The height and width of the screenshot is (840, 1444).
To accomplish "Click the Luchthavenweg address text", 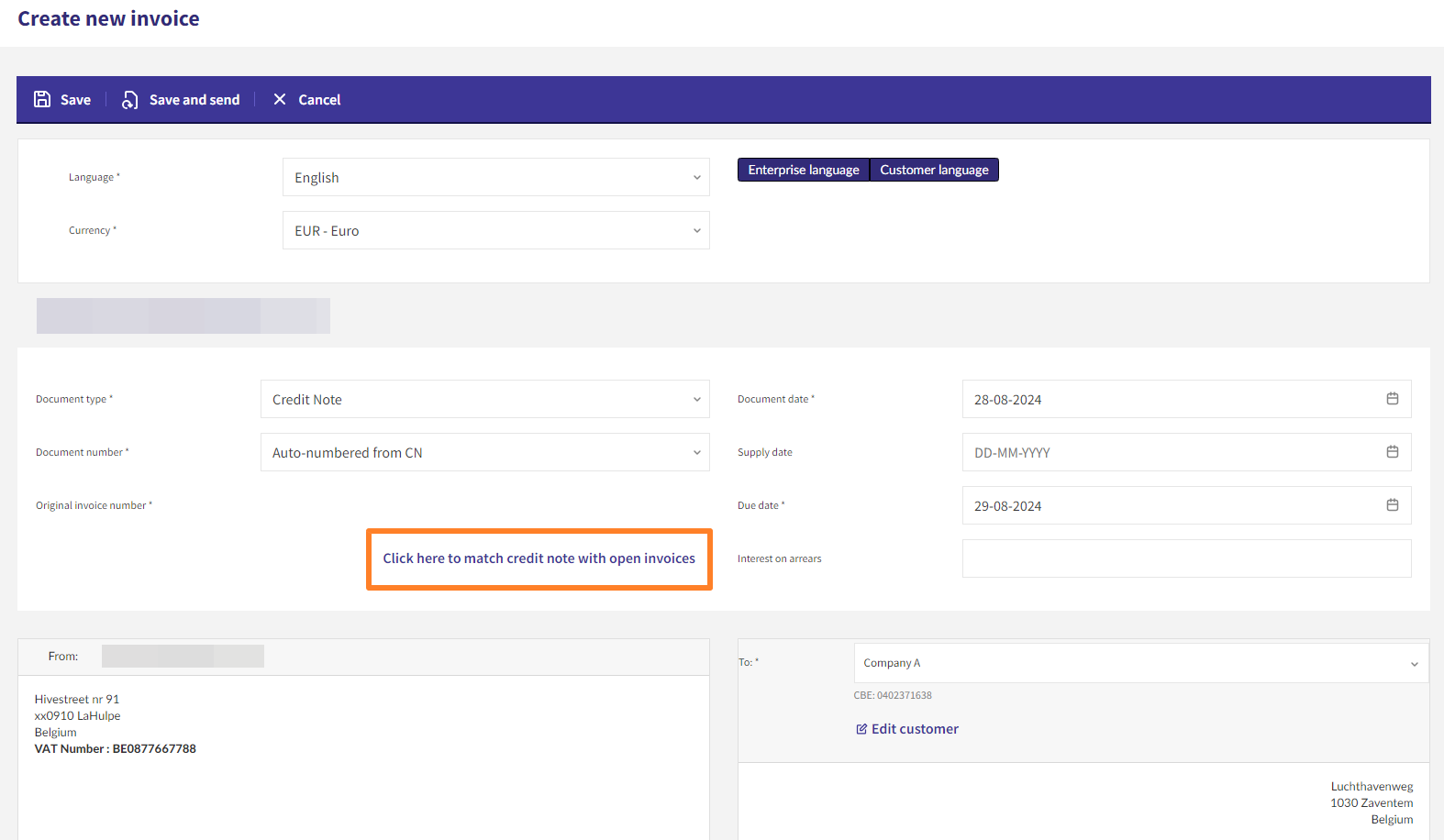I will pyautogui.click(x=1372, y=786).
